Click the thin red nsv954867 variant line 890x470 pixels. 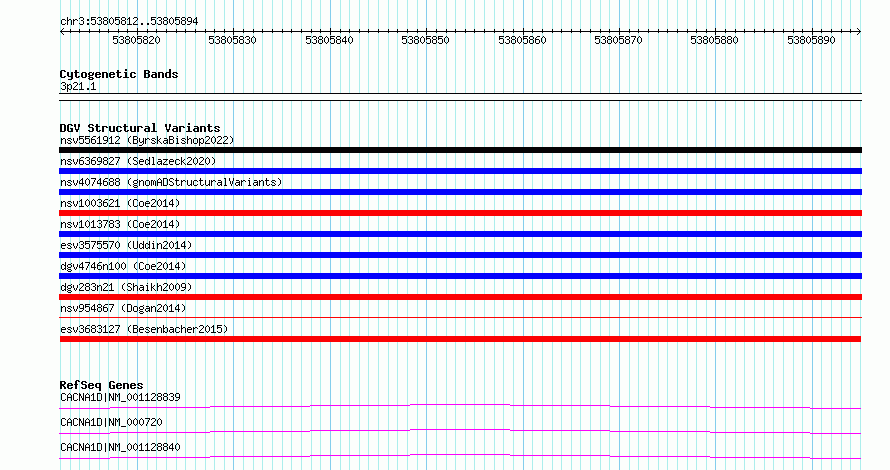click(x=460, y=318)
